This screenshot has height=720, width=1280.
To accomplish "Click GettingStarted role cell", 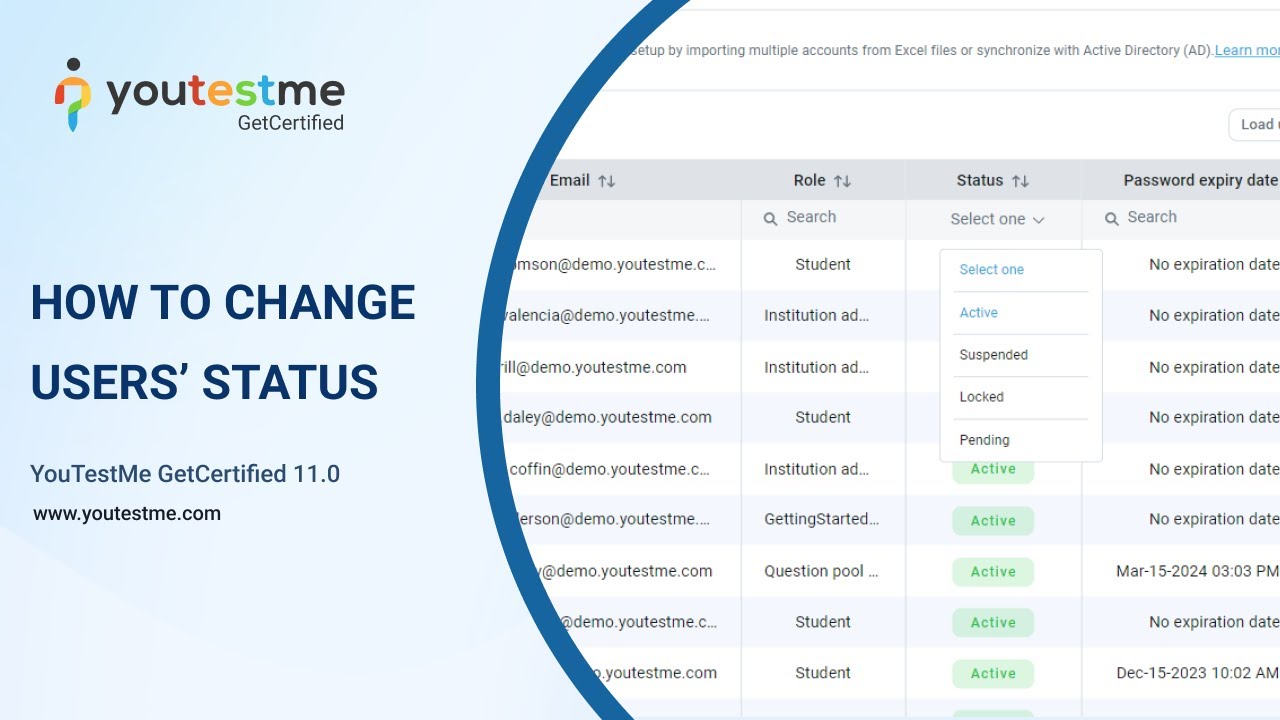I will tap(822, 519).
